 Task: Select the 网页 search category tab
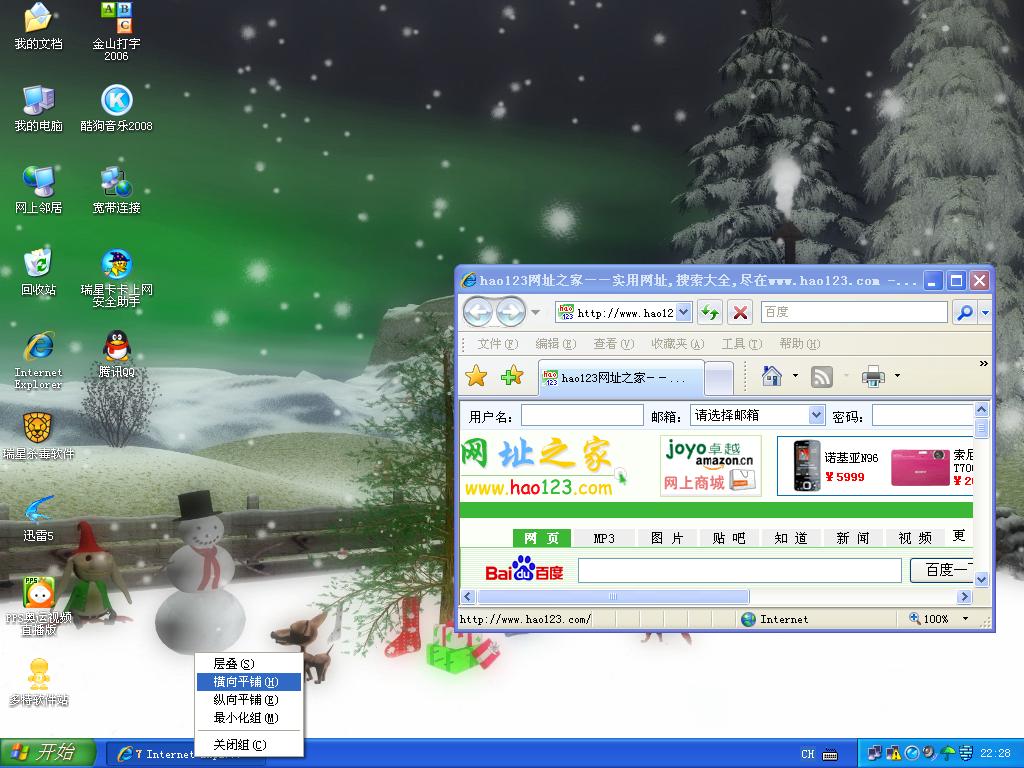point(541,537)
